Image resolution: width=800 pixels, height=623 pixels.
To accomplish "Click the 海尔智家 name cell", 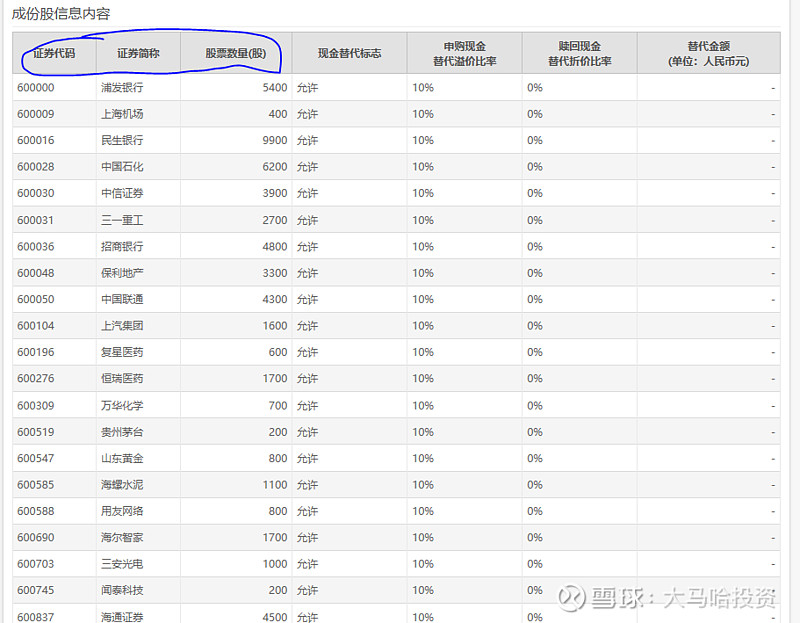I will pos(122,538).
